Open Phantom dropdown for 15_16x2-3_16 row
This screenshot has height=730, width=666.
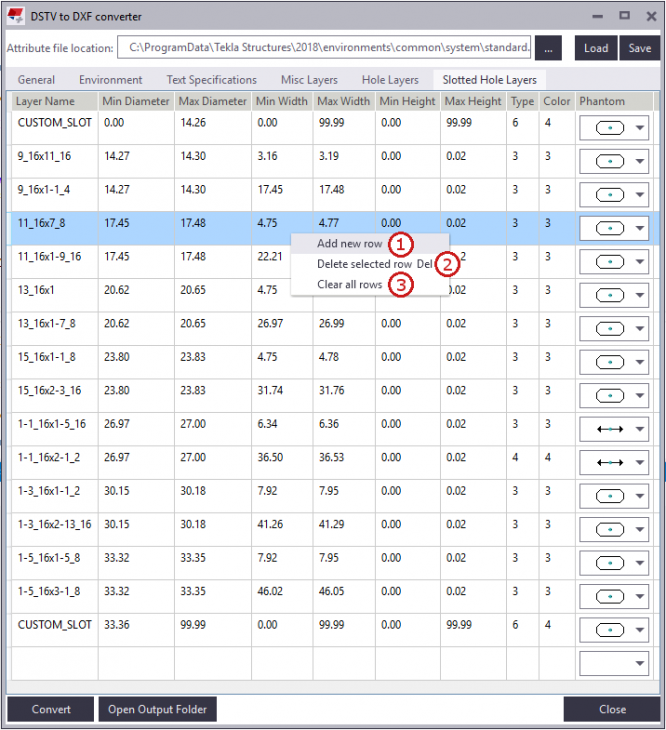click(614, 396)
